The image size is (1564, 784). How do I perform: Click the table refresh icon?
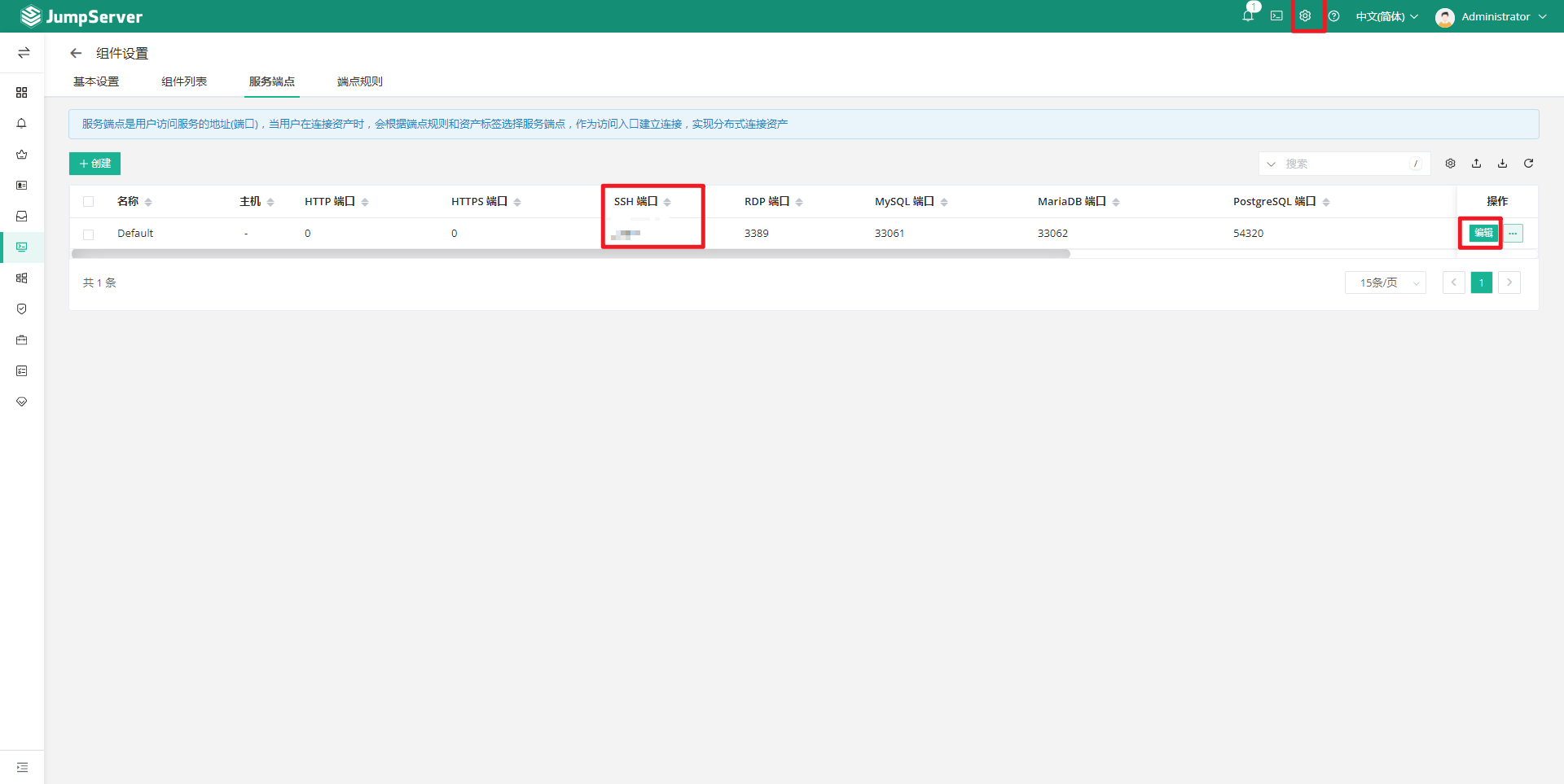pyautogui.click(x=1528, y=164)
